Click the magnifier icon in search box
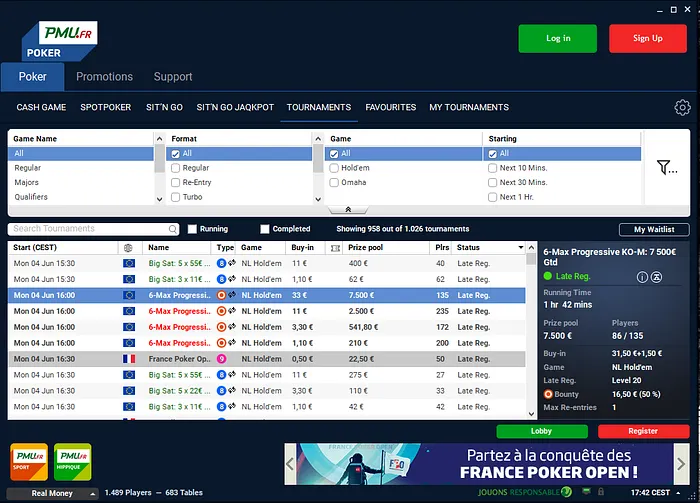Viewport: 700px width, 503px height. [173, 229]
